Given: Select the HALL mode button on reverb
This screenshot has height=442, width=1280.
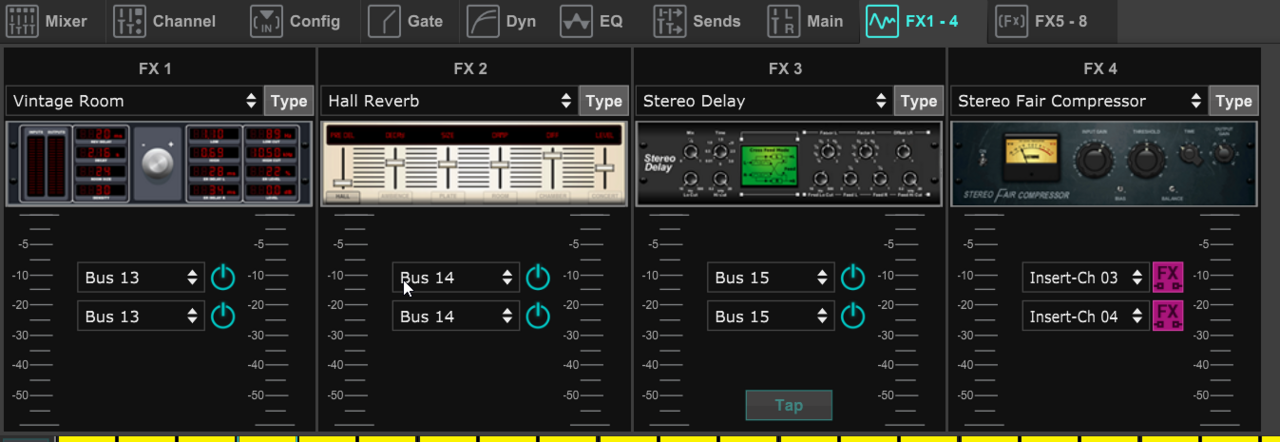Looking at the screenshot, I should pos(343,197).
